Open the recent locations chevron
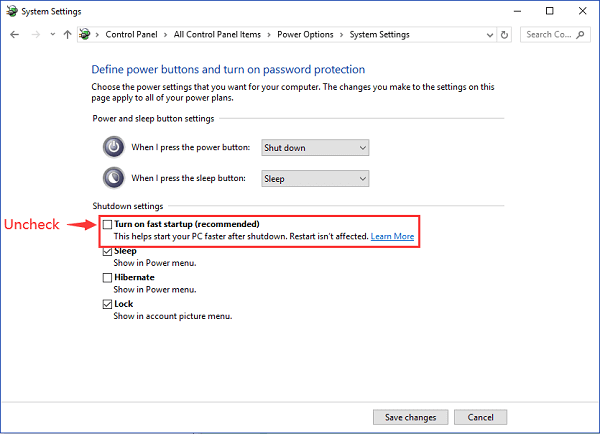The height and width of the screenshot is (434, 600). pos(52,34)
